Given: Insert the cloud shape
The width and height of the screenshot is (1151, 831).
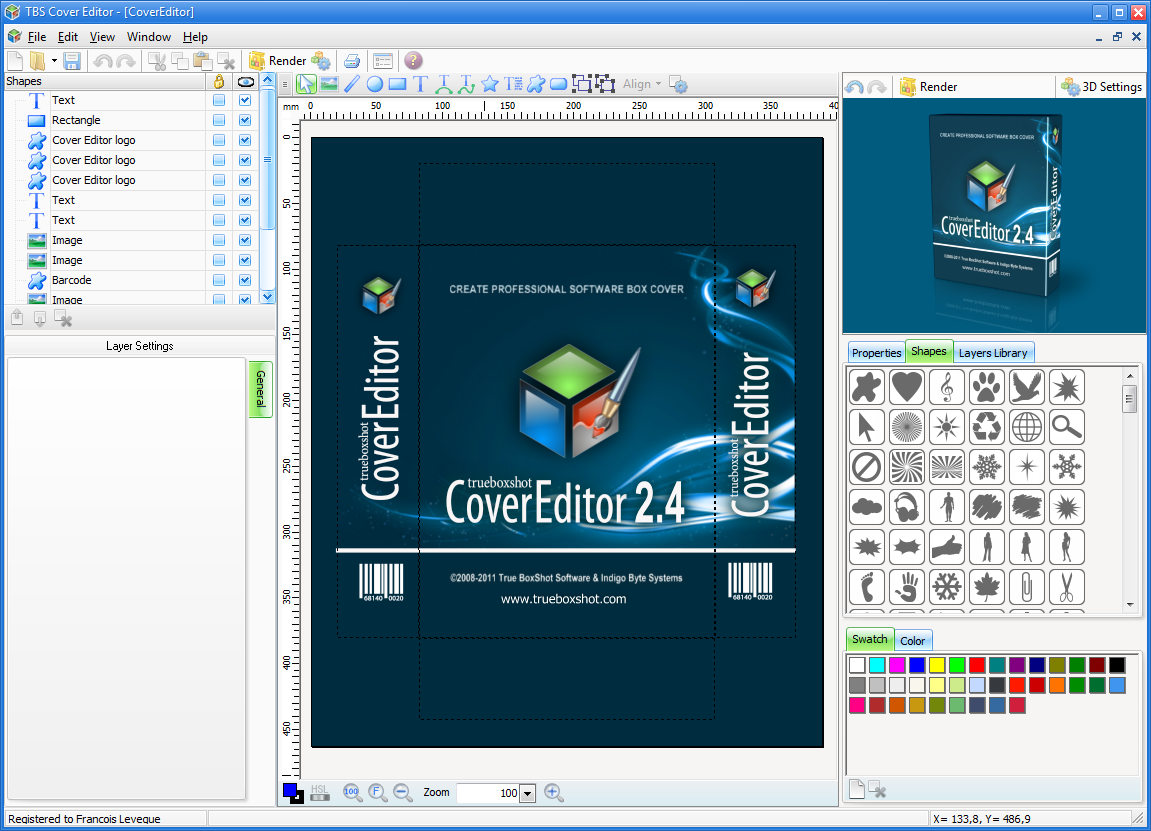Looking at the screenshot, I should [867, 507].
